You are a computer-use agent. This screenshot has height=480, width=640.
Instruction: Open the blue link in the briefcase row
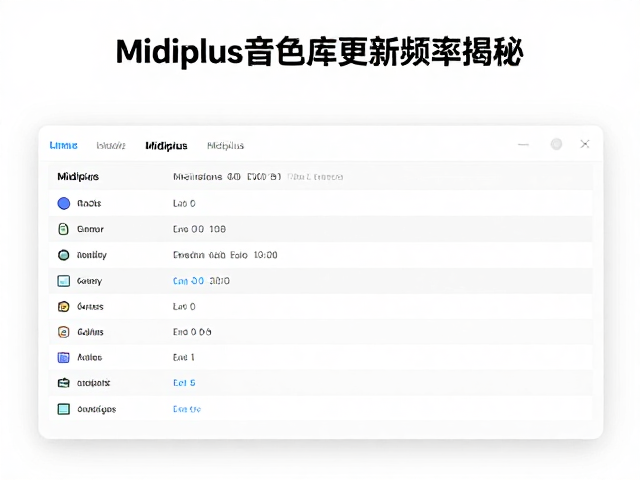(x=184, y=383)
